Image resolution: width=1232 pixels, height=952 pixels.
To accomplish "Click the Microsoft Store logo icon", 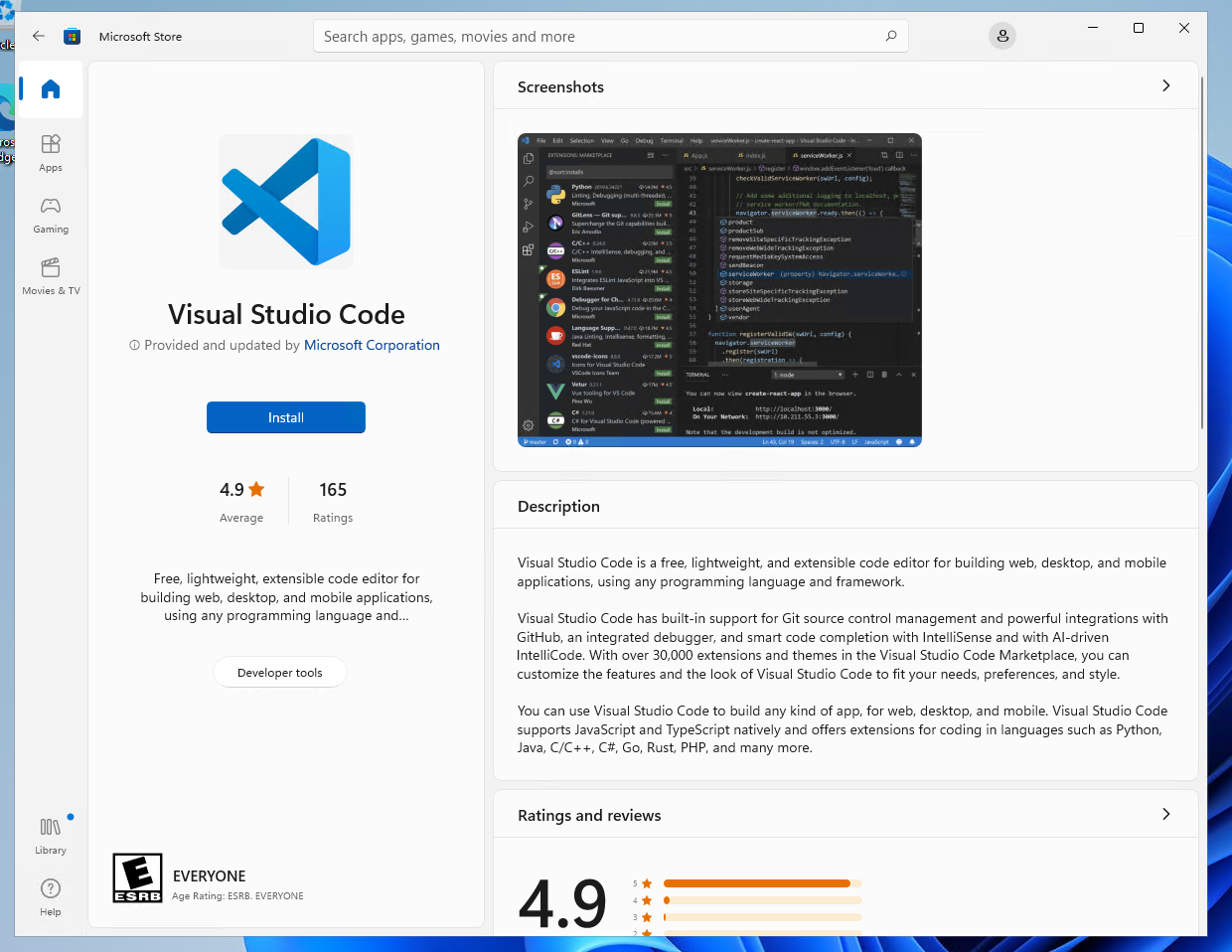I will 72,37.
